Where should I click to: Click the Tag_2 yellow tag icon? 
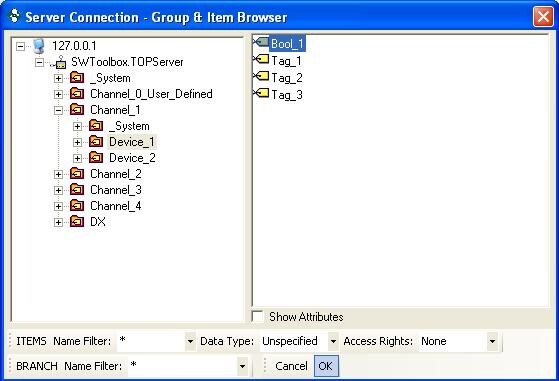(x=261, y=76)
